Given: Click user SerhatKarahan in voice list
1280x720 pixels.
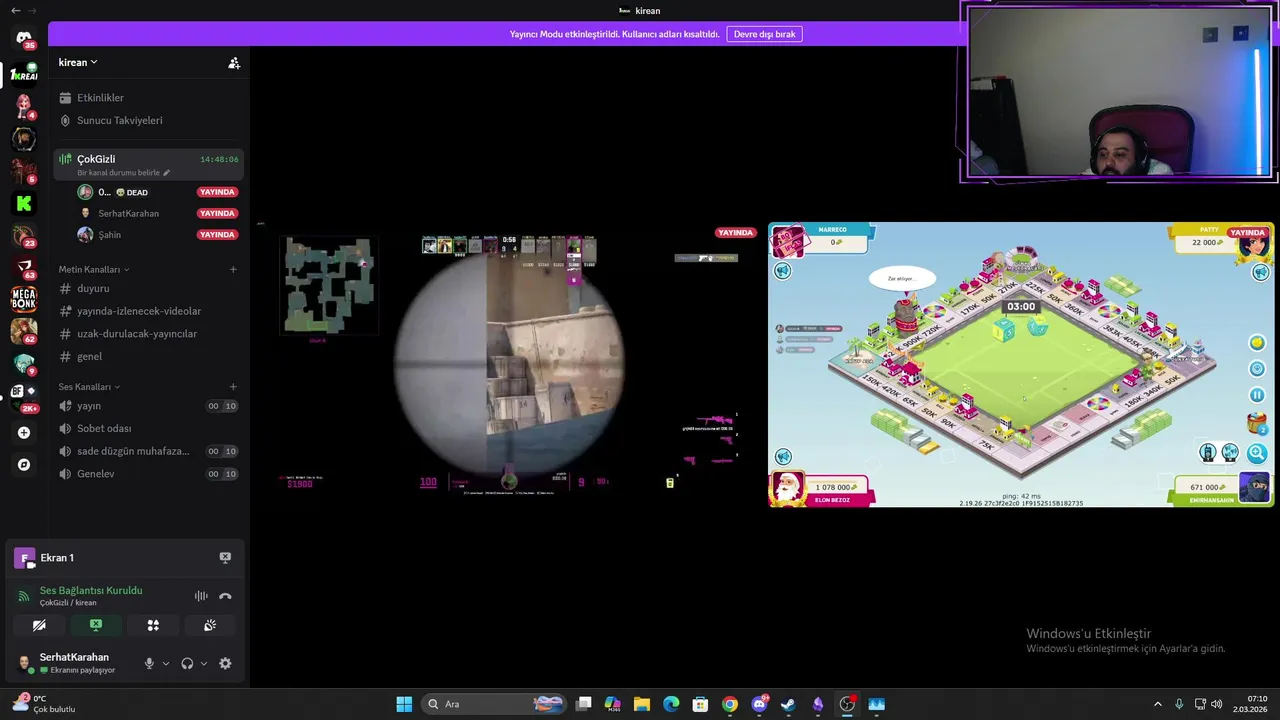Looking at the screenshot, I should click(159, 213).
